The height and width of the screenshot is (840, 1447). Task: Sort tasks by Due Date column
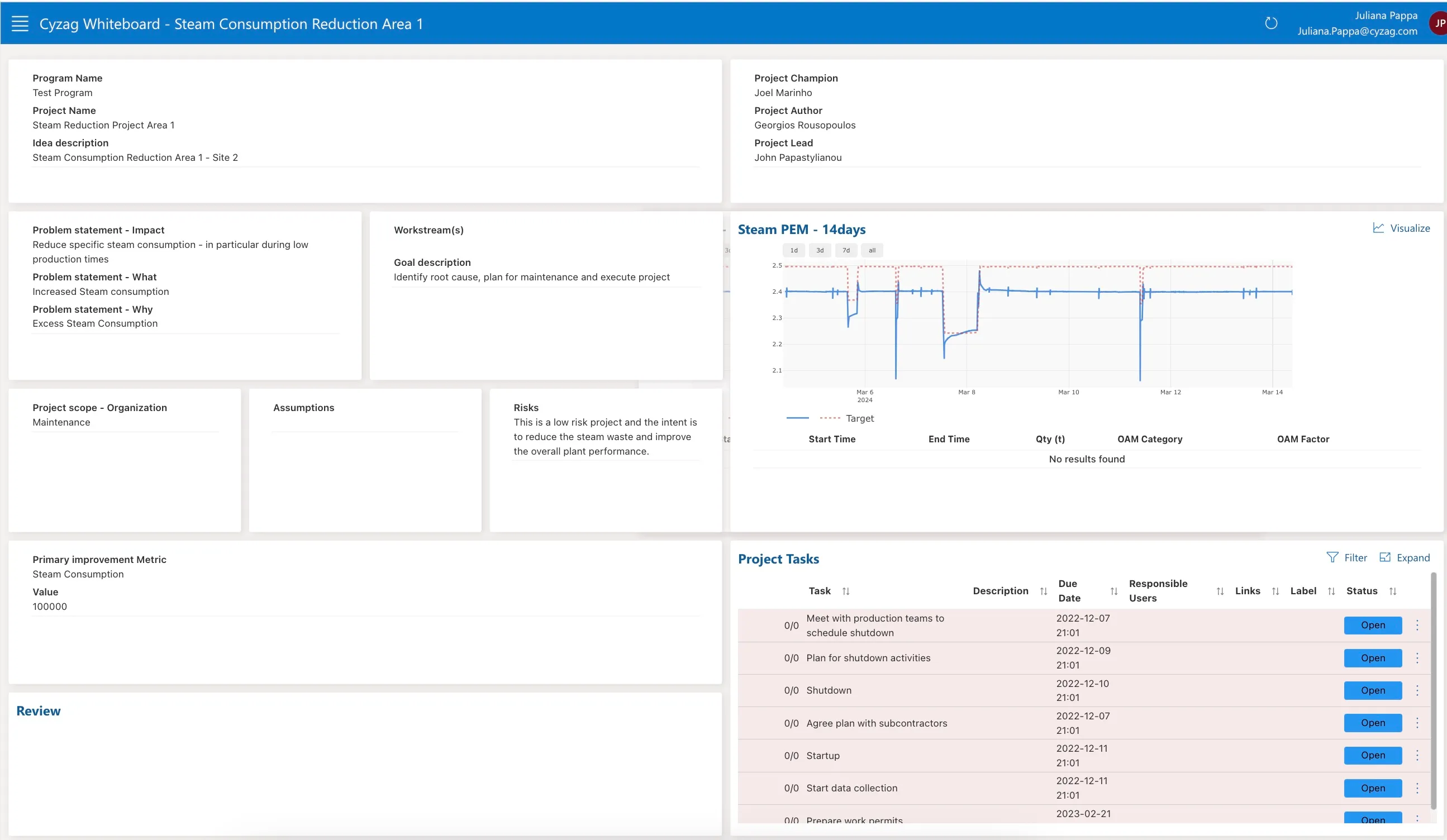coord(1114,591)
